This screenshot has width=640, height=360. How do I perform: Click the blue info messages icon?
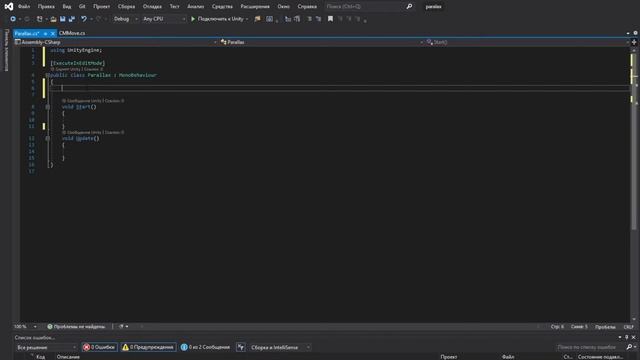184,347
